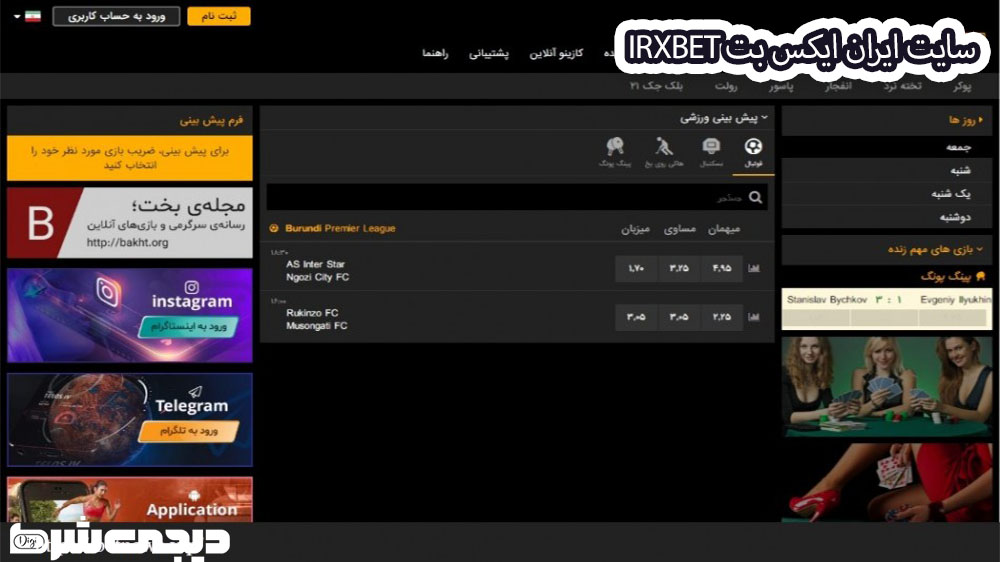
Task: Click the میهمان column header
Action: click(x=724, y=228)
